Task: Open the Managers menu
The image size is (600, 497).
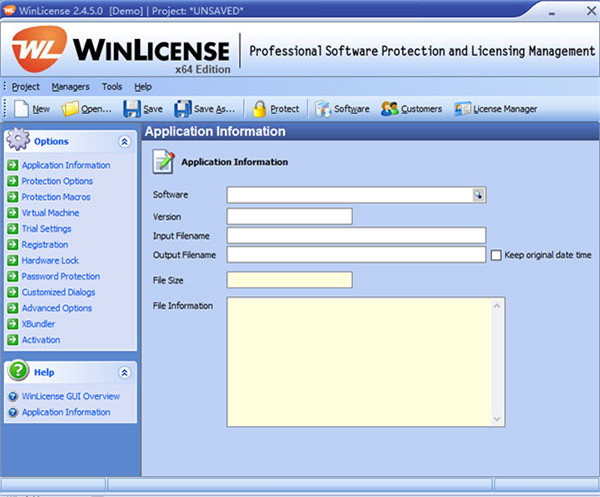Action: [x=70, y=87]
